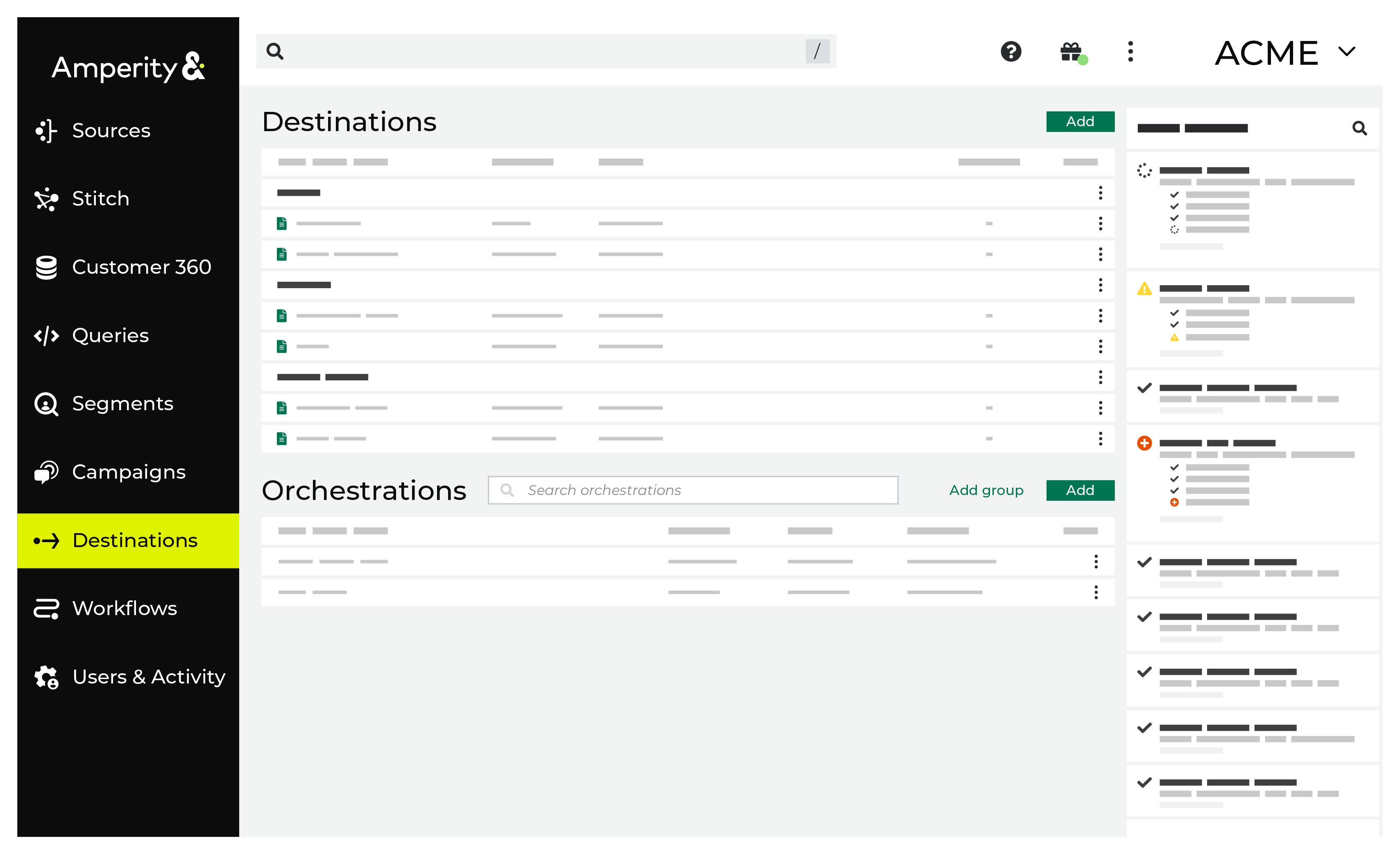
Task: Open the top bar kebab menu
Action: pyautogui.click(x=1130, y=51)
